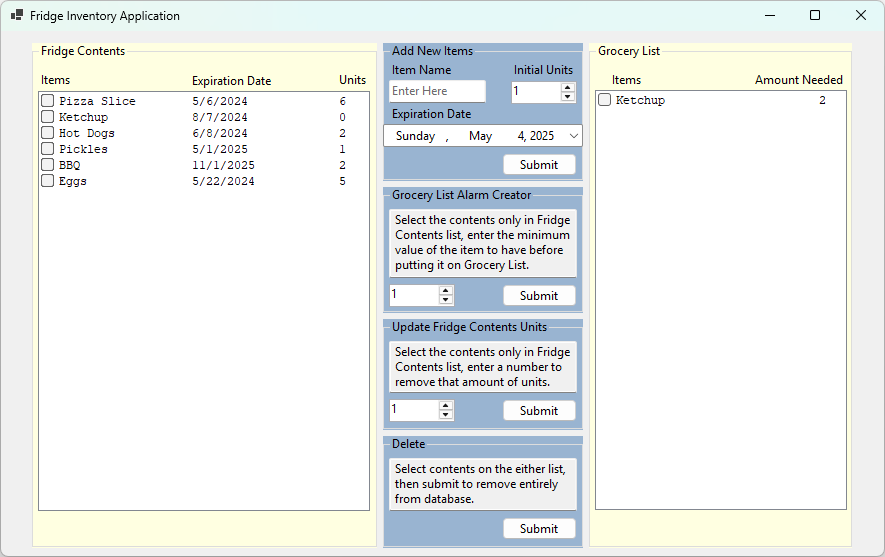
Task: Click Pizza Slice units value 6
Action: (x=343, y=101)
